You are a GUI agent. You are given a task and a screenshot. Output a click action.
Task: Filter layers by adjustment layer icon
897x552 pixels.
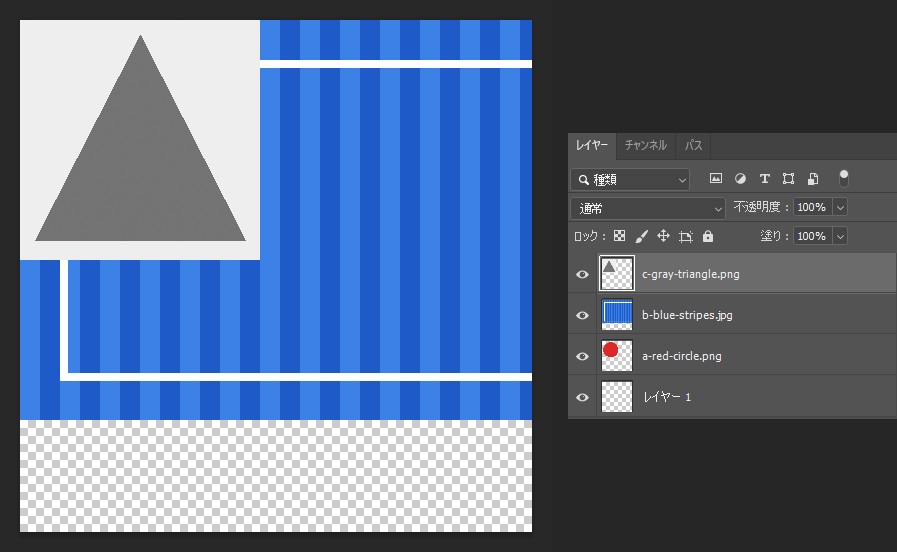(740, 178)
